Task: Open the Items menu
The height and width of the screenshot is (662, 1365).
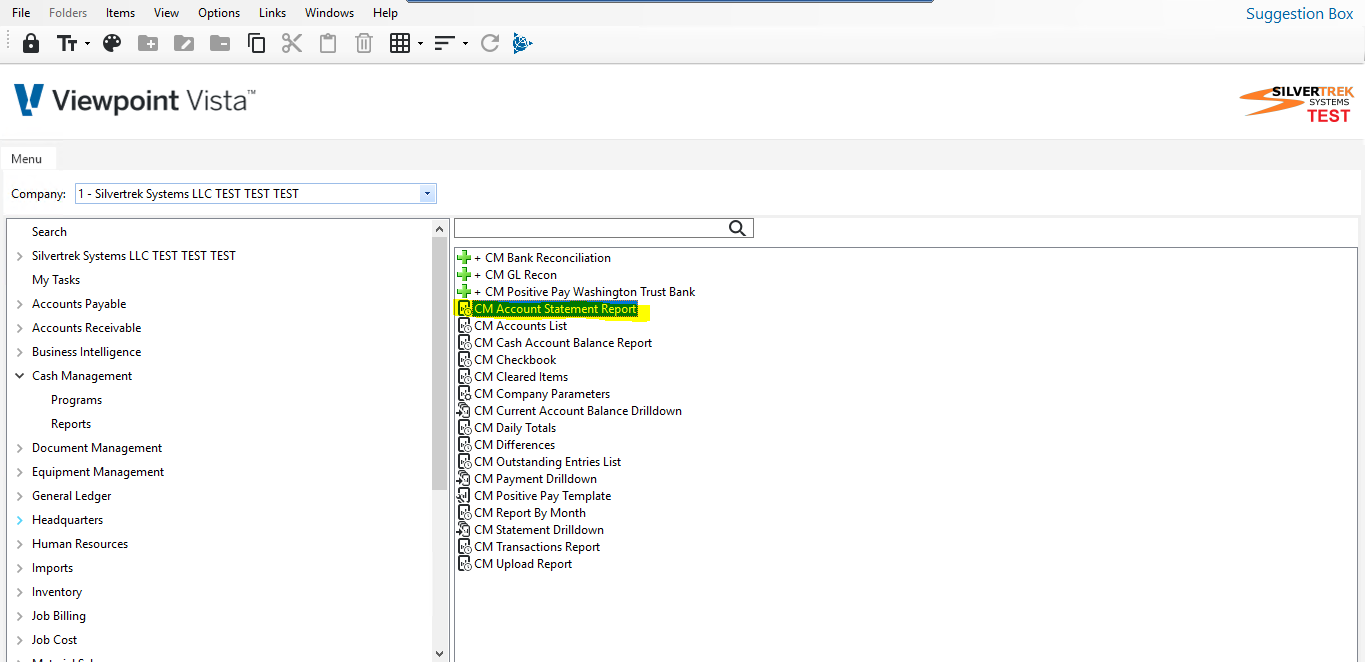Action: coord(120,13)
